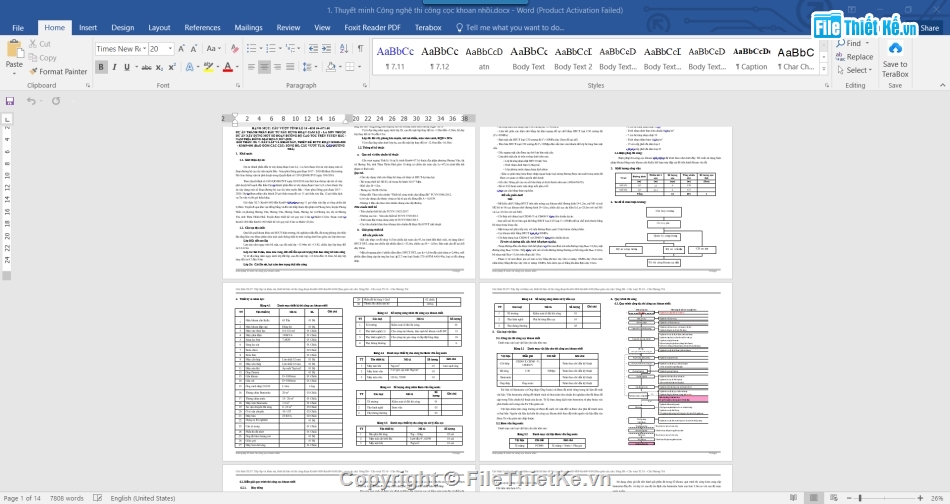
Task: Click Save to TeraBox cloud icon
Action: pos(895,48)
